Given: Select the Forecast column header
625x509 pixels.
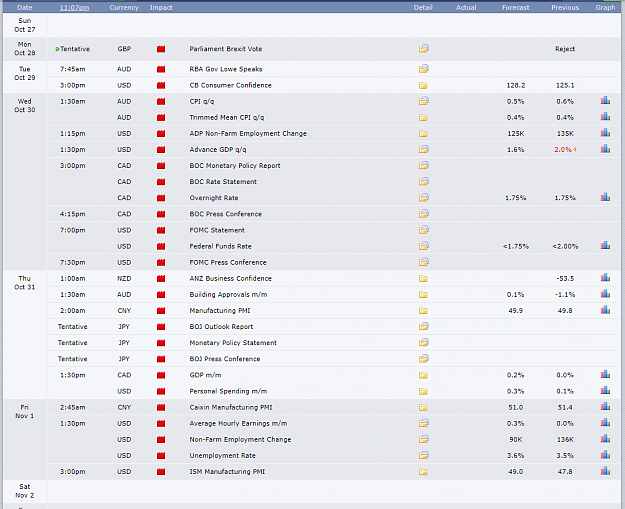Looking at the screenshot, I should click(516, 8).
